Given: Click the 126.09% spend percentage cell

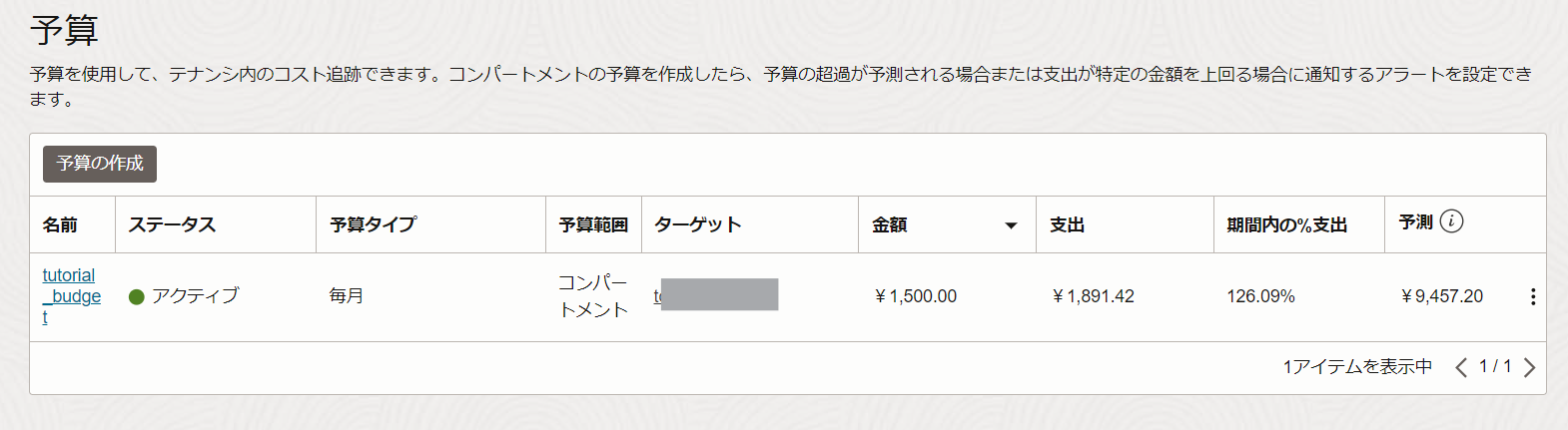Looking at the screenshot, I should pos(1260,296).
